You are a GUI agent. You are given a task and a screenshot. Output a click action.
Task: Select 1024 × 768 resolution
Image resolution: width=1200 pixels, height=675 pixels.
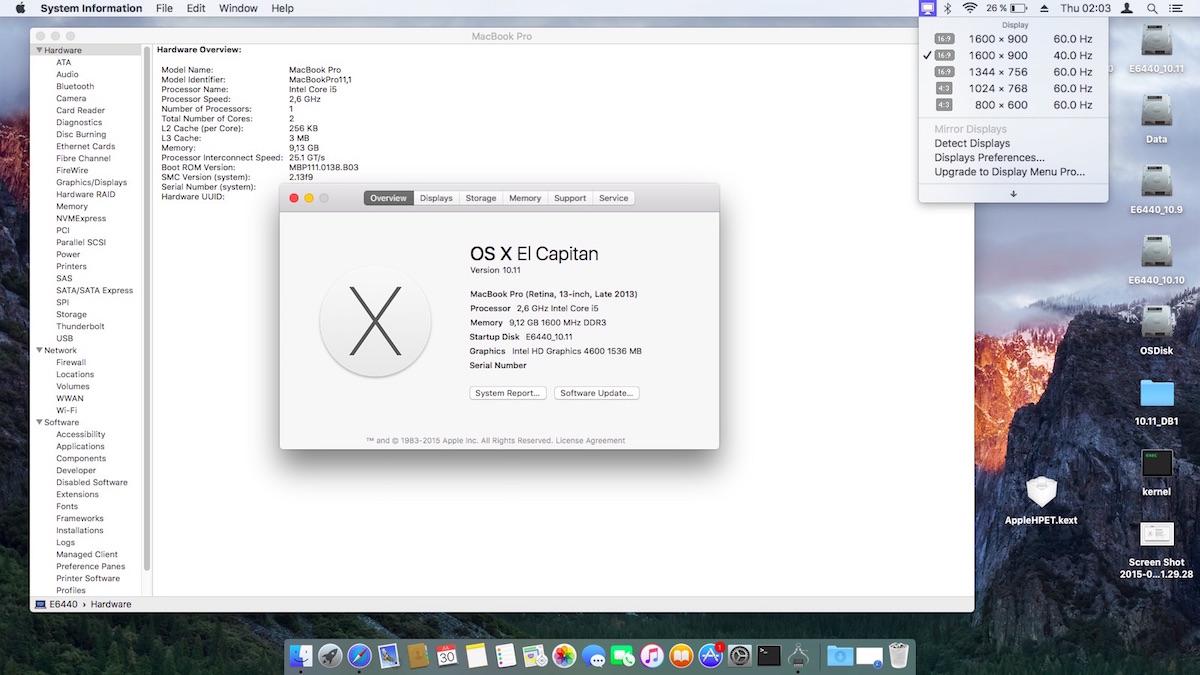tap(1014, 88)
